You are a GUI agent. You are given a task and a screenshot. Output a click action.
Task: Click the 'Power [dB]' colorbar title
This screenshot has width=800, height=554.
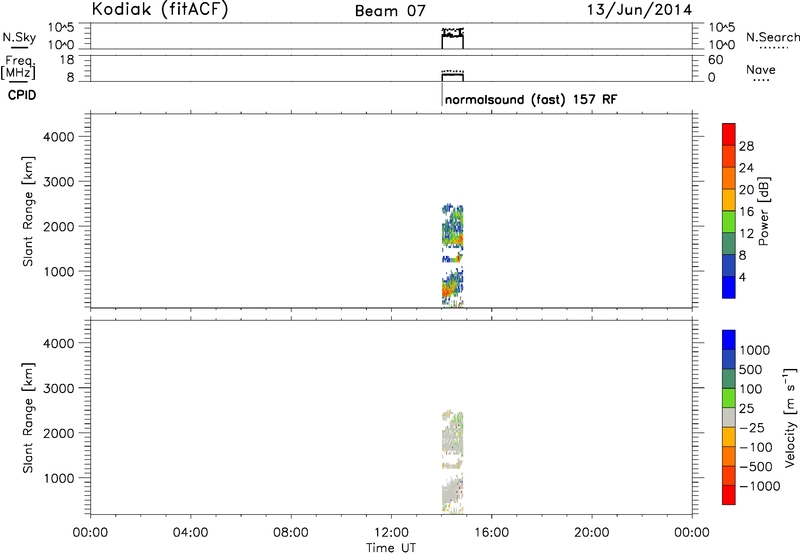[764, 211]
